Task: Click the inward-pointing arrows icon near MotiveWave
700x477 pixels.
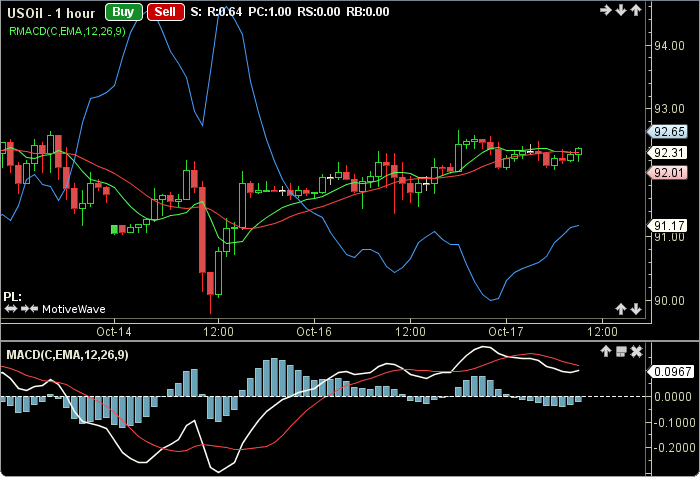Action: tap(29, 309)
